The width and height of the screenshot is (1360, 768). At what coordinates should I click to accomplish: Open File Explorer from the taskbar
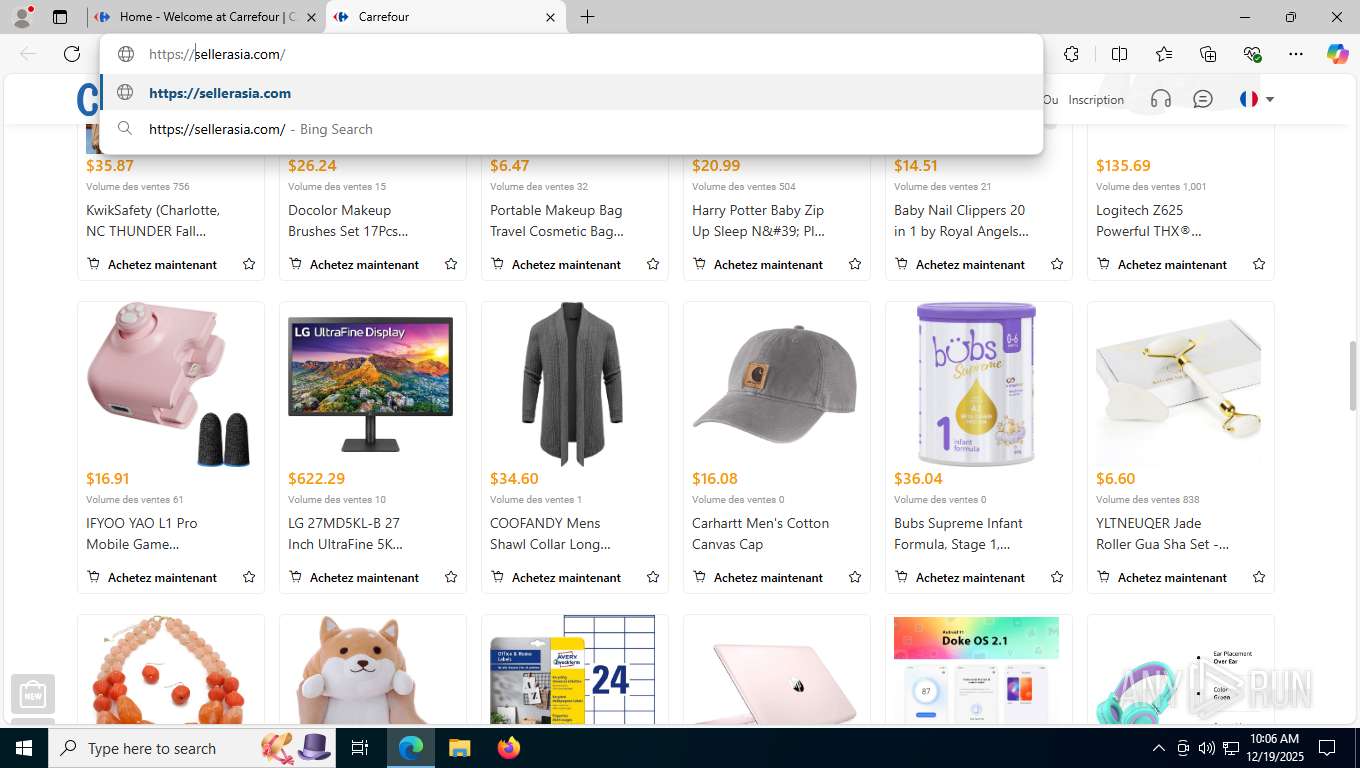pyautogui.click(x=459, y=747)
